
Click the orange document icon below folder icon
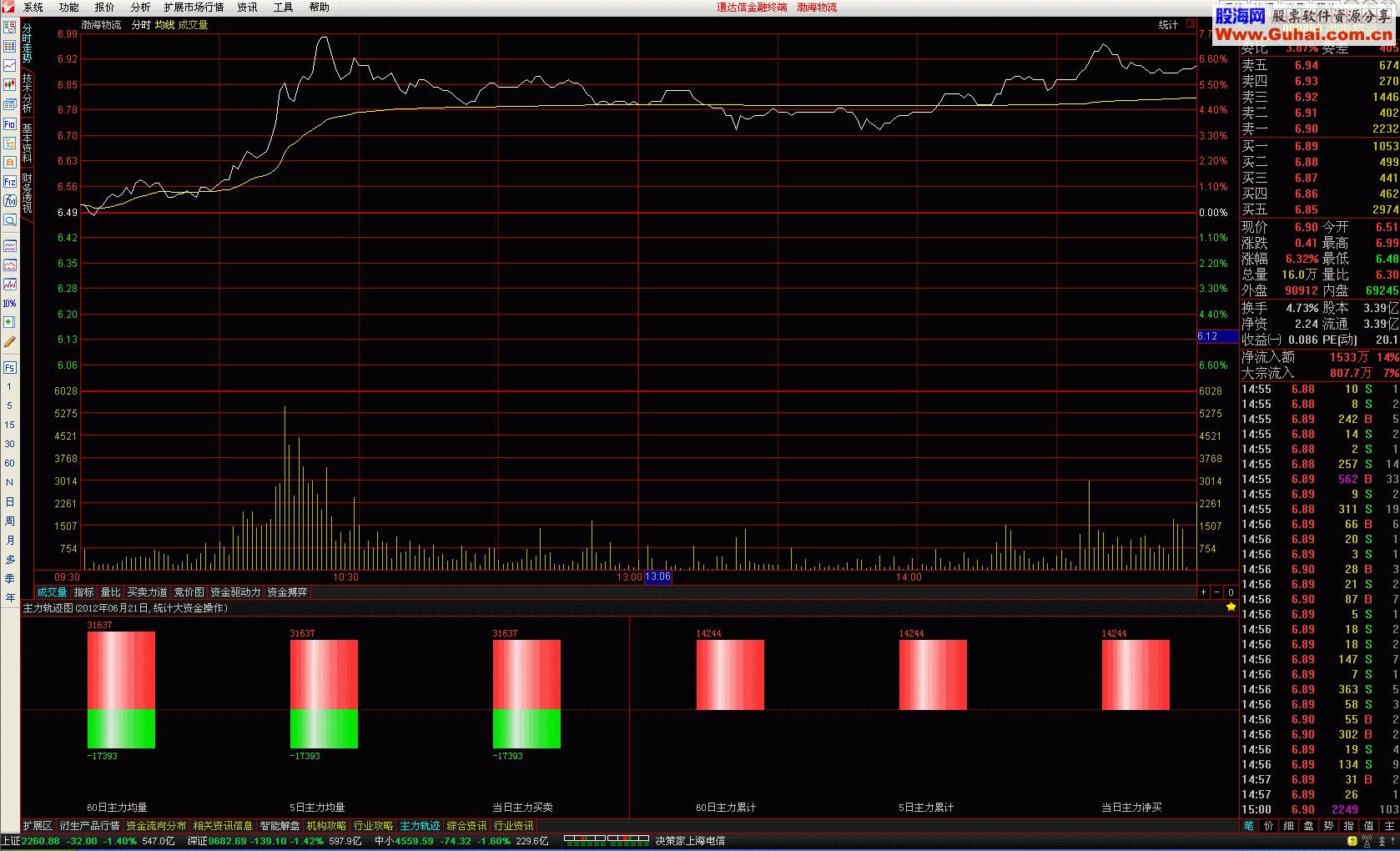point(10,162)
